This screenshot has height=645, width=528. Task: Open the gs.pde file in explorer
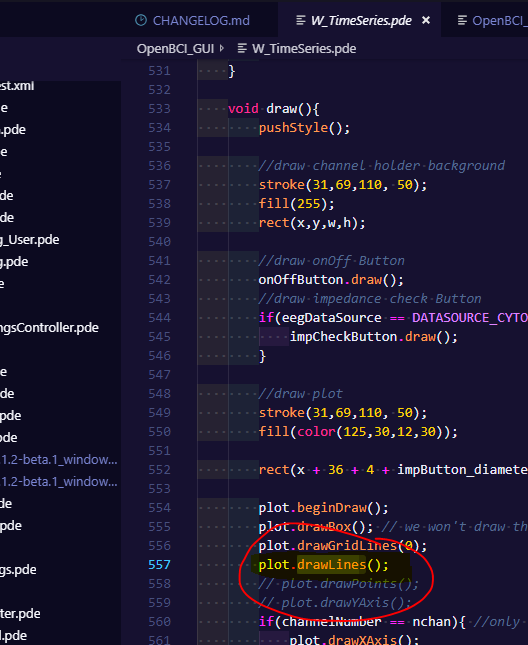18,570
